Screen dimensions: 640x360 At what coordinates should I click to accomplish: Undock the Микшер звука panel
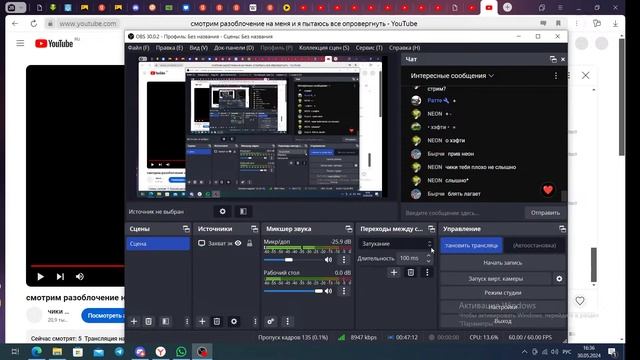[x=349, y=229]
